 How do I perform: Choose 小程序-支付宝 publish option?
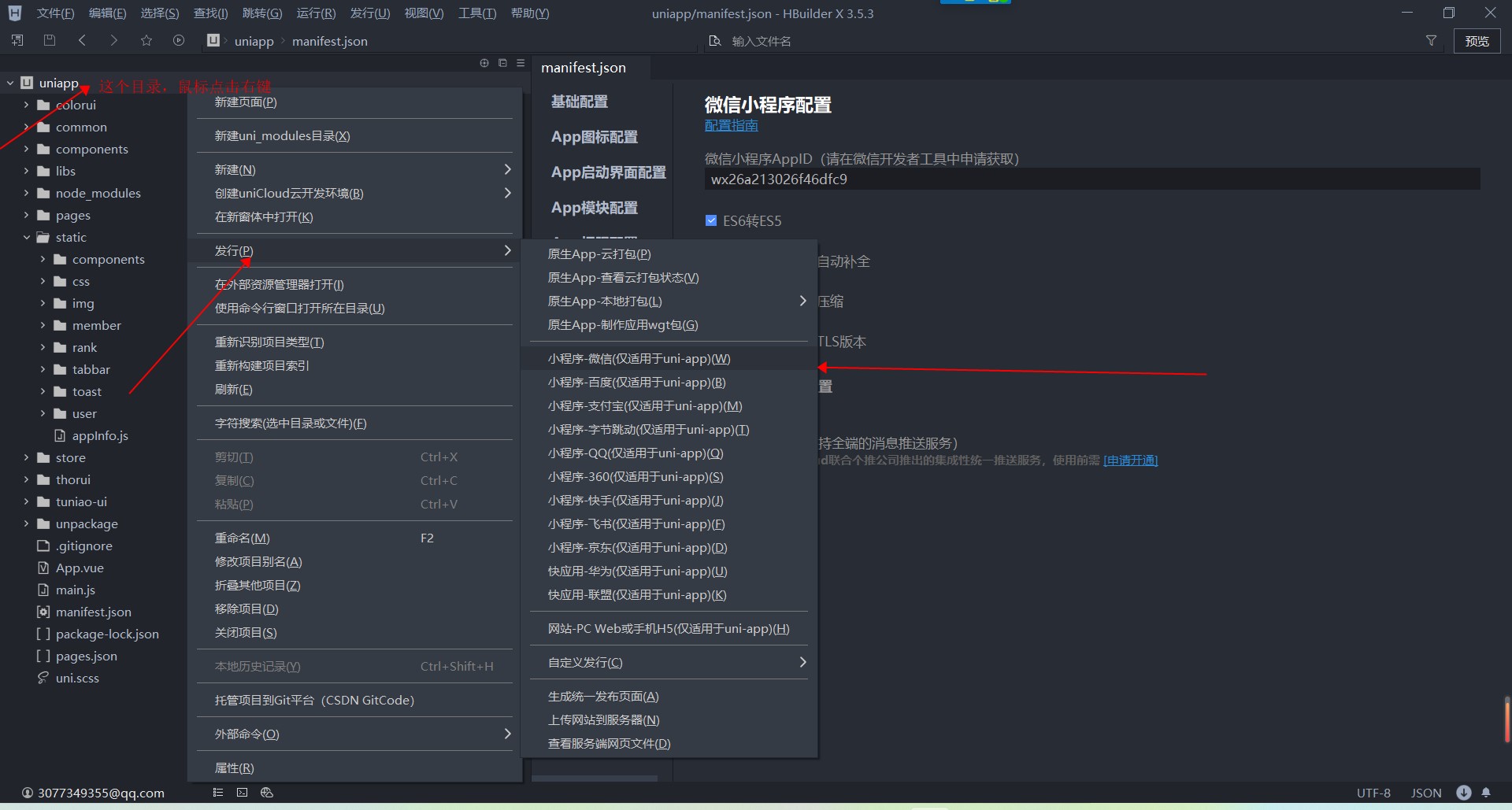[x=669, y=405]
